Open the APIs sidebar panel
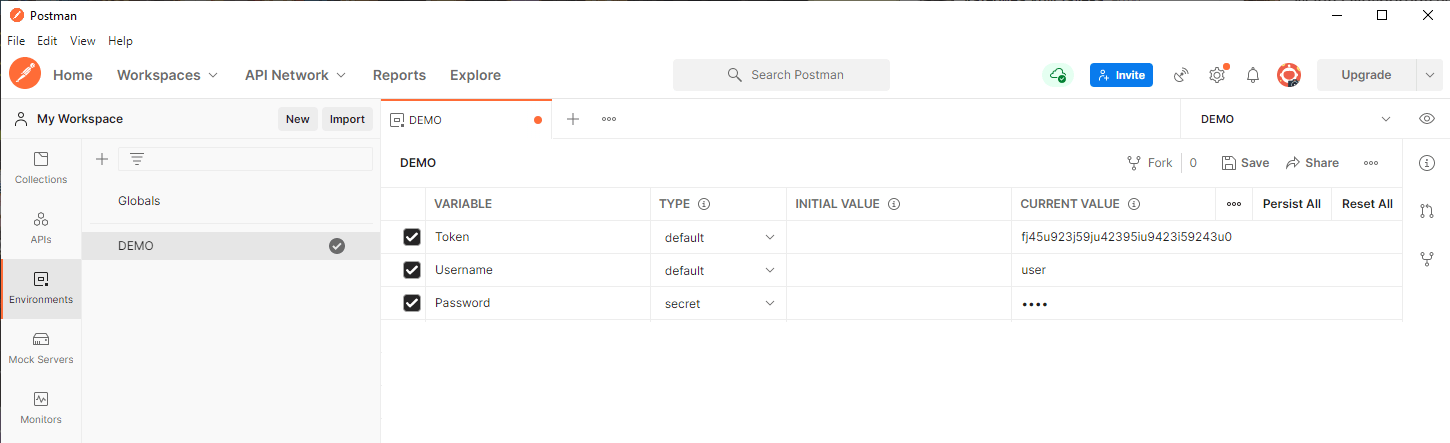 pos(41,228)
